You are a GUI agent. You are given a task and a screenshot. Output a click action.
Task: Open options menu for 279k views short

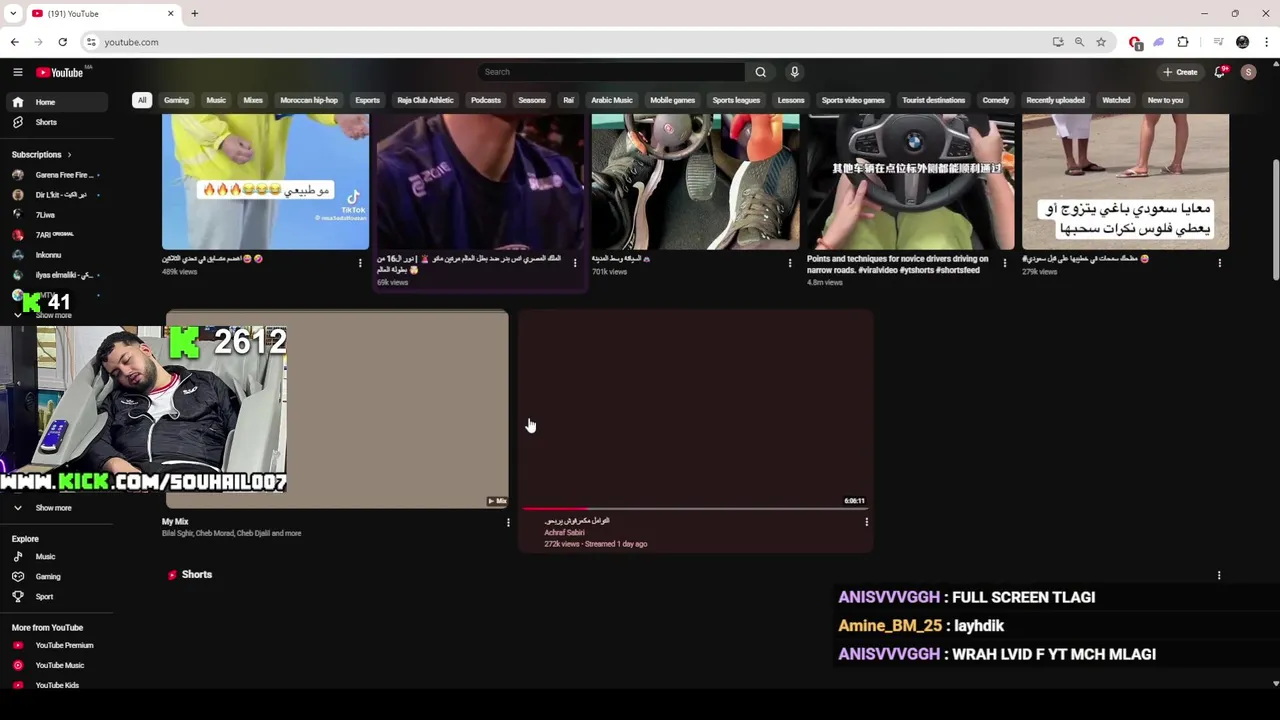tap(1219, 263)
